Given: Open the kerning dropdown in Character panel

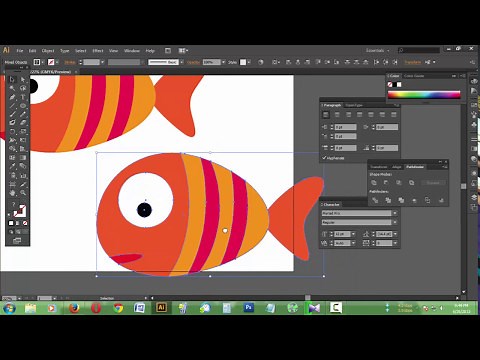Looking at the screenshot, I should pos(353,243).
